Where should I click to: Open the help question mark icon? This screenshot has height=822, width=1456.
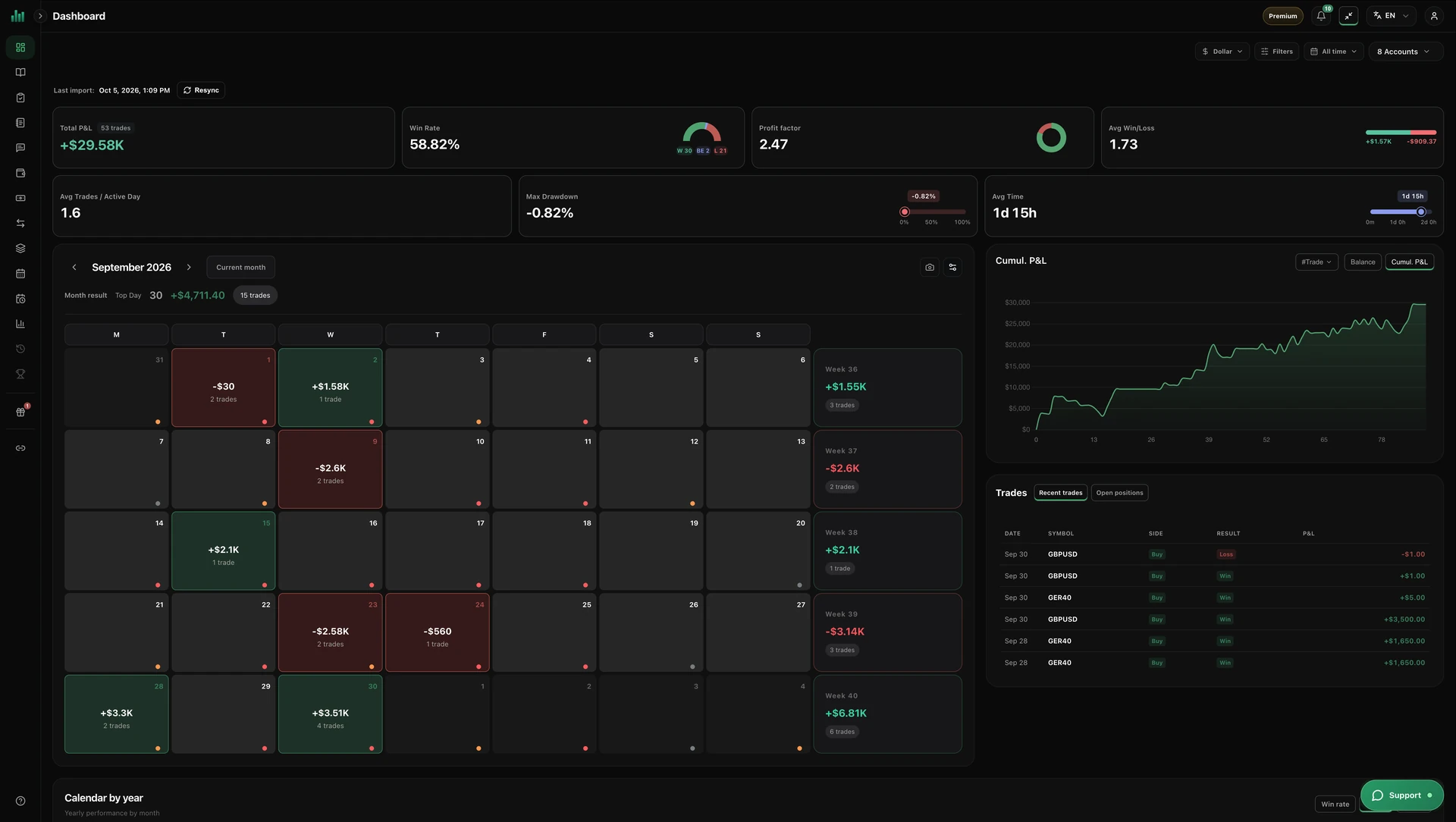coord(20,801)
